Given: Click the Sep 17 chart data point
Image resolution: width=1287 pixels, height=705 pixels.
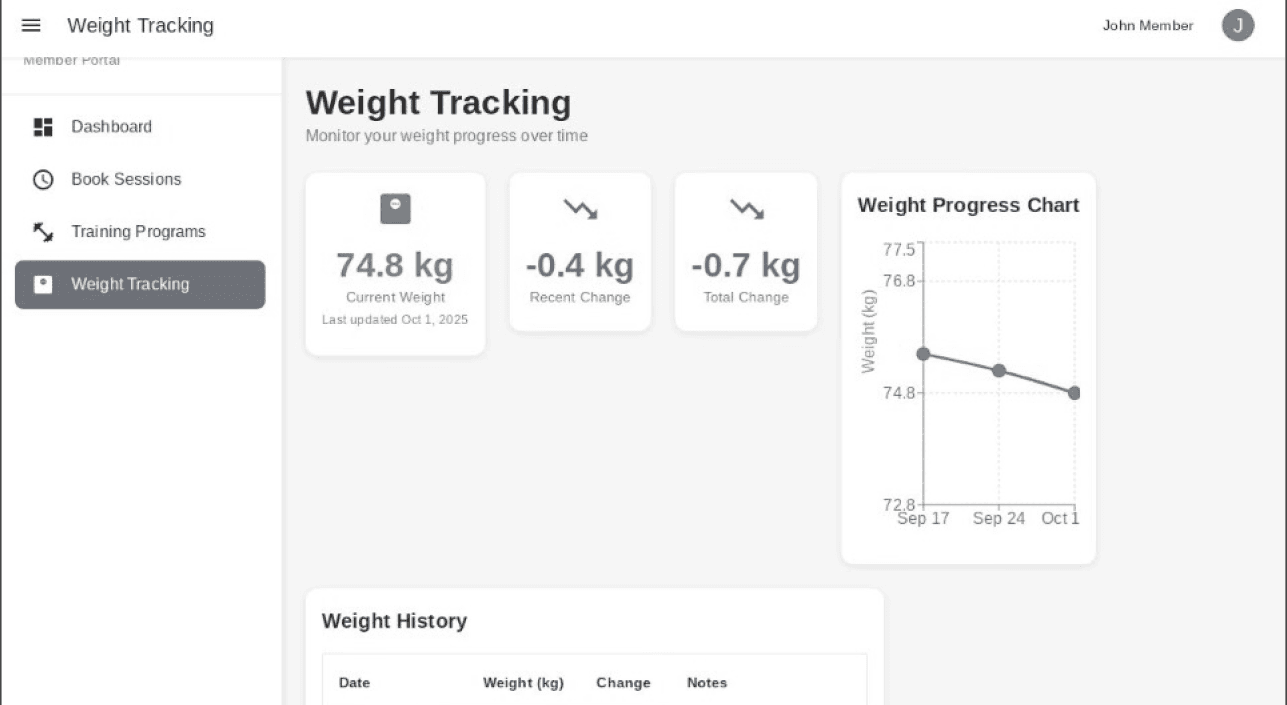Looking at the screenshot, I should coord(923,354).
